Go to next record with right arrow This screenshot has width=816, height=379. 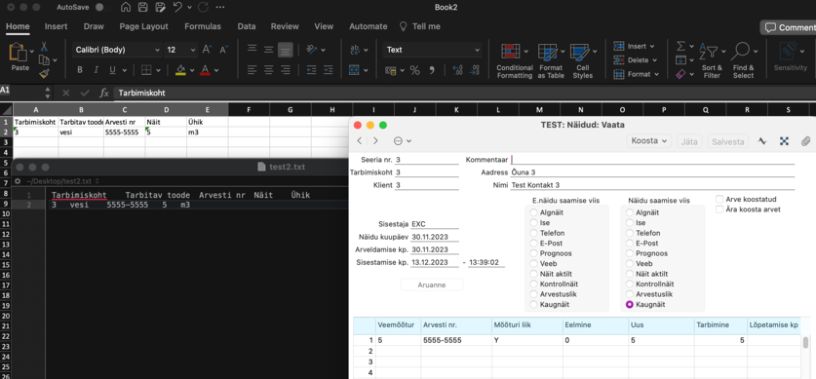click(376, 141)
